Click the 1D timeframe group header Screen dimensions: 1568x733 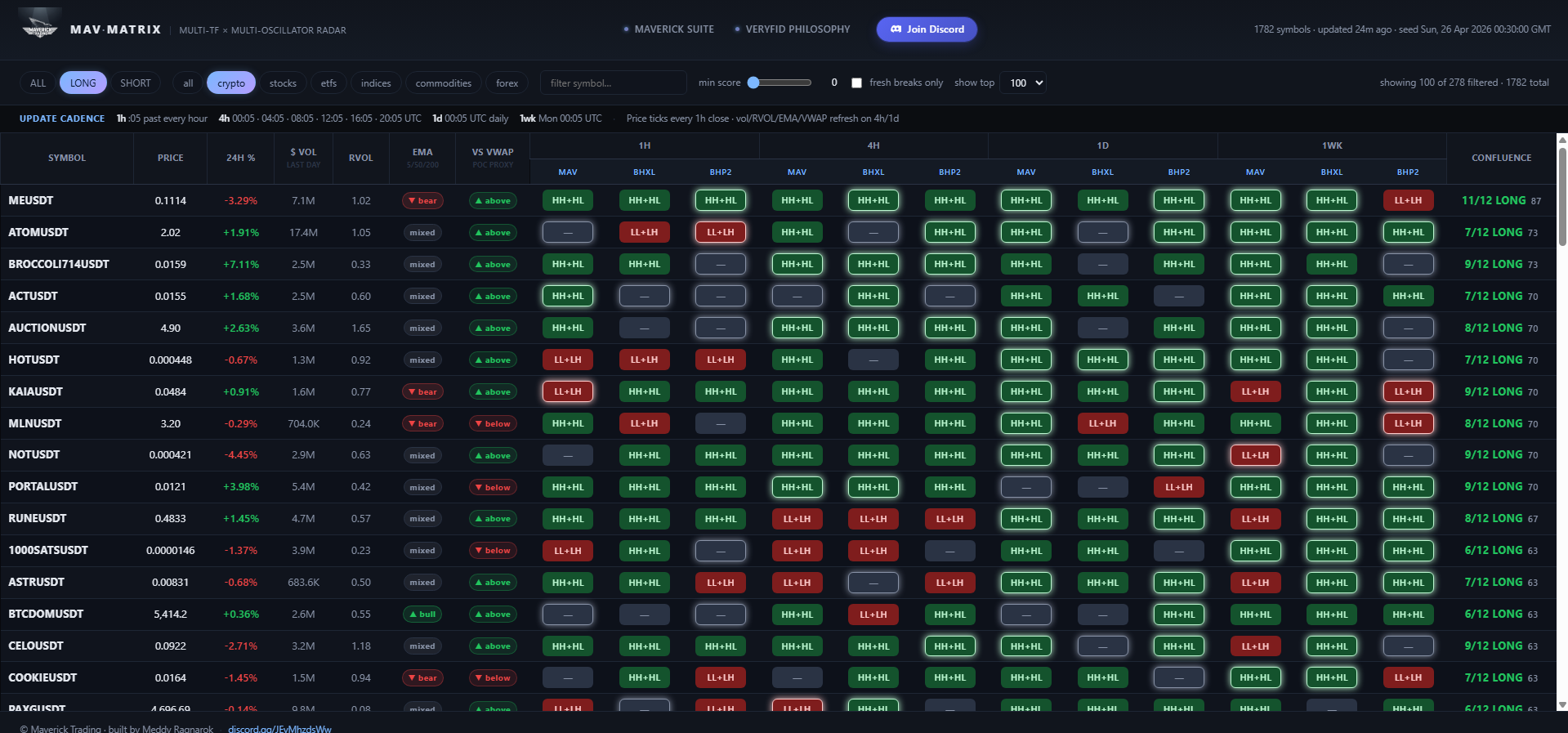(x=1103, y=145)
